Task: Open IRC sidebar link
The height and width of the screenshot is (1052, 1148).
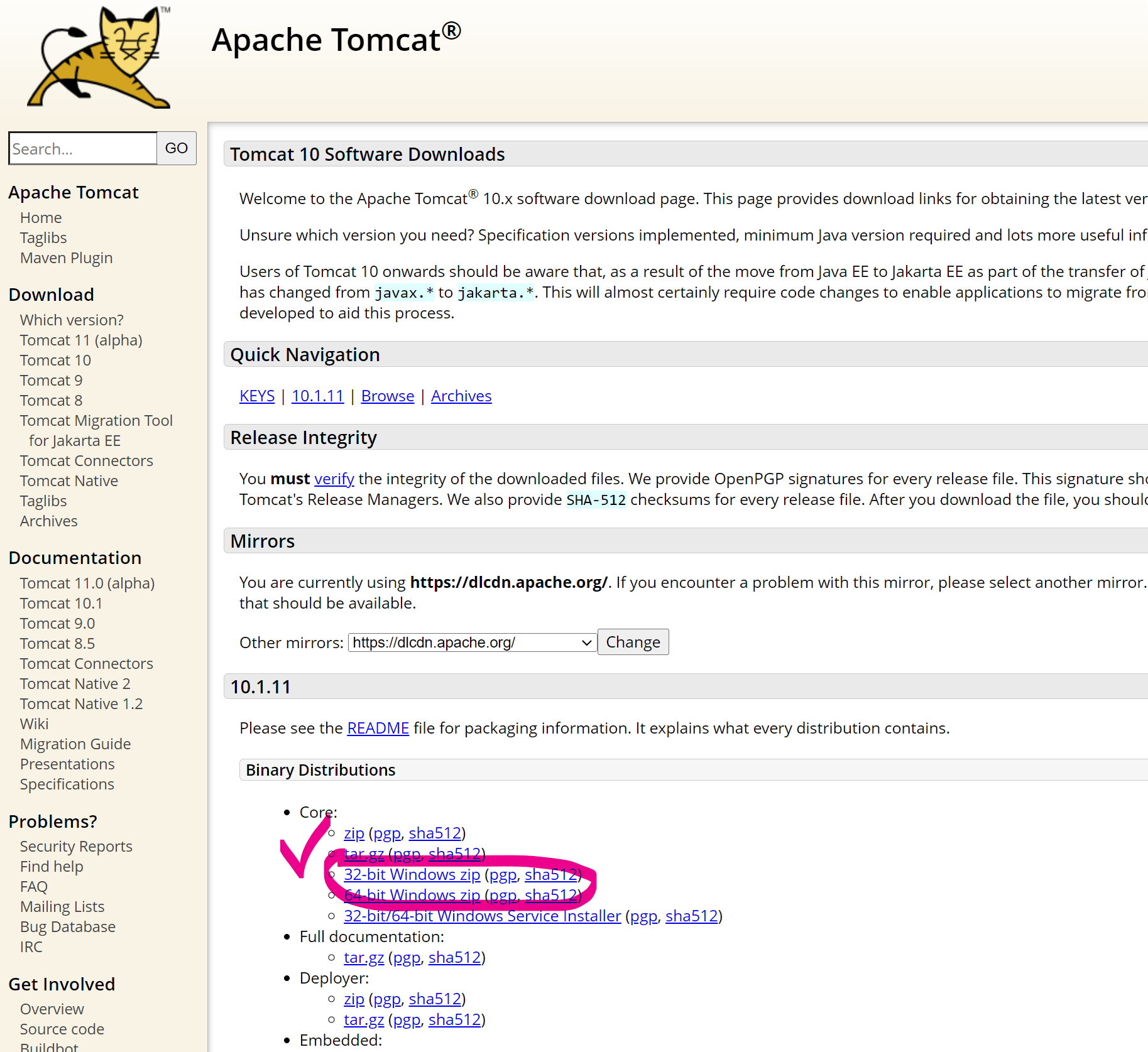Action: tap(31, 946)
